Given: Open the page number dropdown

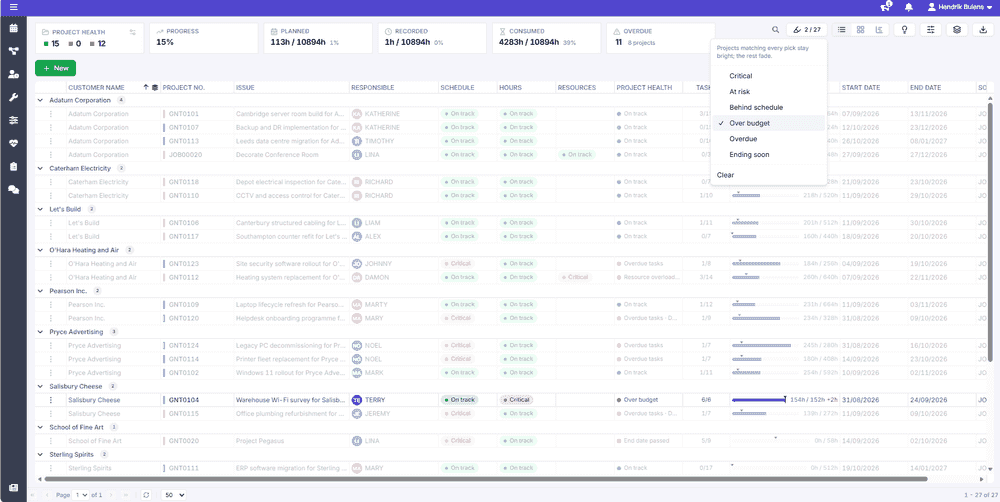Looking at the screenshot, I should [82, 494].
